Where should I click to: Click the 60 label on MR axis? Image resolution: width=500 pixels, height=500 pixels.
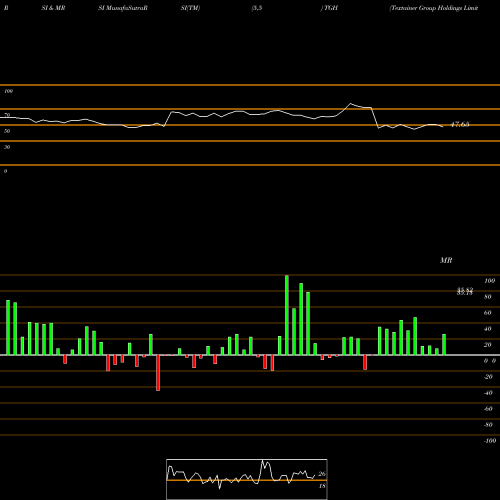(487, 313)
